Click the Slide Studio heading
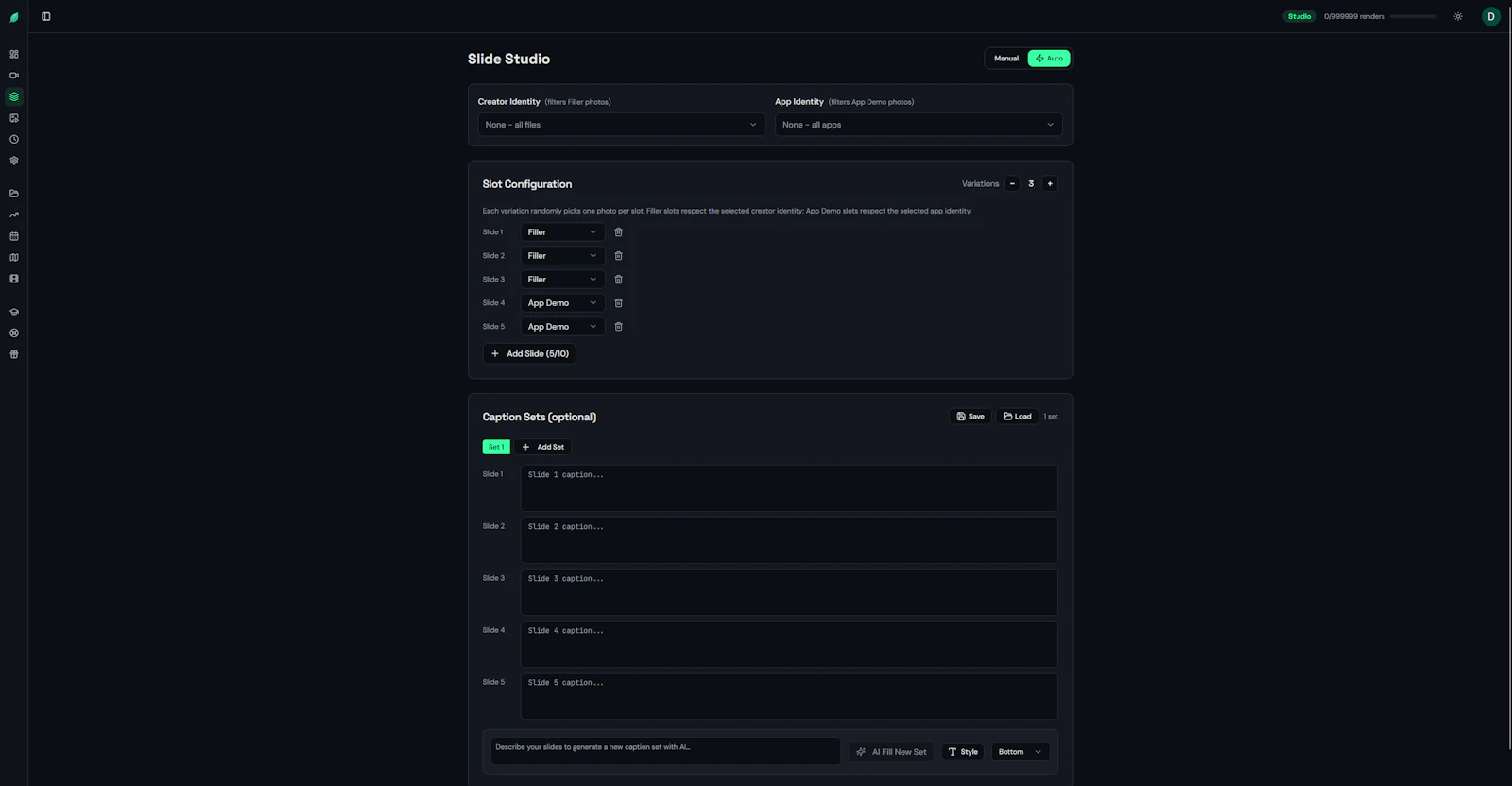Viewport: 1512px width, 786px height. (x=508, y=59)
